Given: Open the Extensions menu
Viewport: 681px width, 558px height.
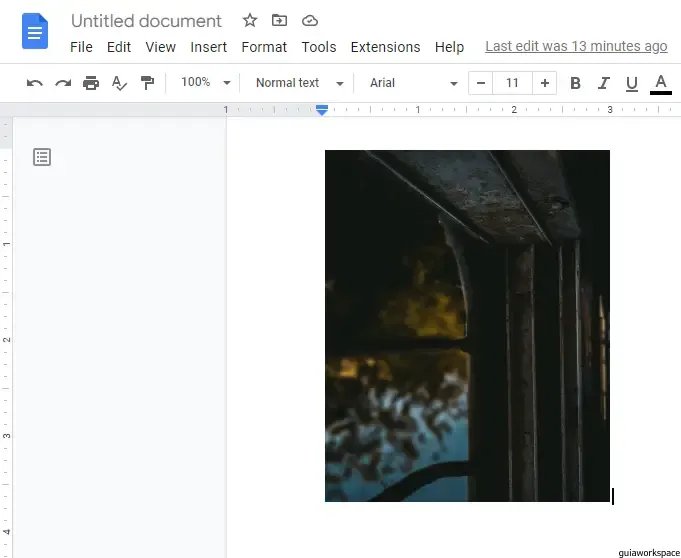Looking at the screenshot, I should pyautogui.click(x=385, y=47).
